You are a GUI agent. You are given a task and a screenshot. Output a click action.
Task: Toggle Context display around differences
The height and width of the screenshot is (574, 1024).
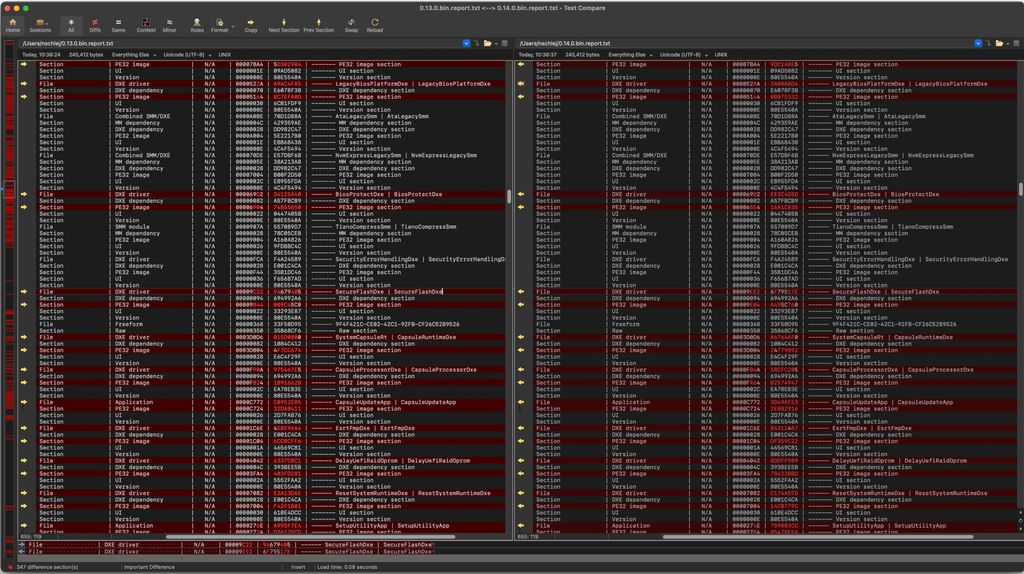coord(146,25)
